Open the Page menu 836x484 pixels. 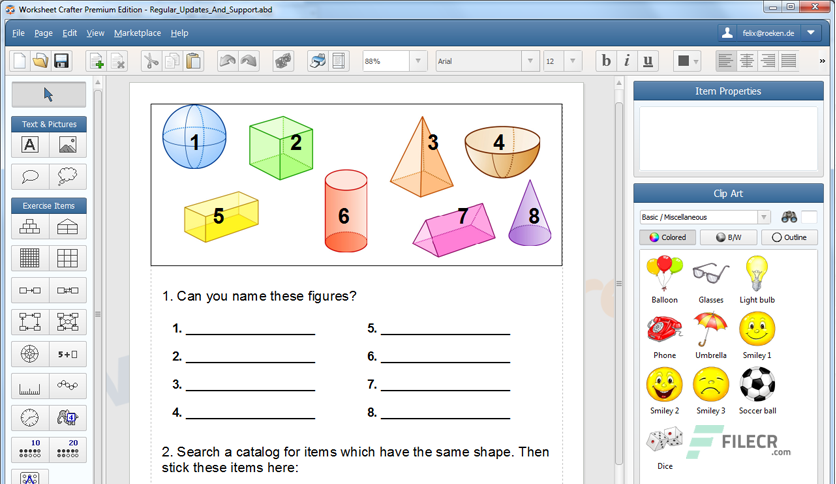43,33
